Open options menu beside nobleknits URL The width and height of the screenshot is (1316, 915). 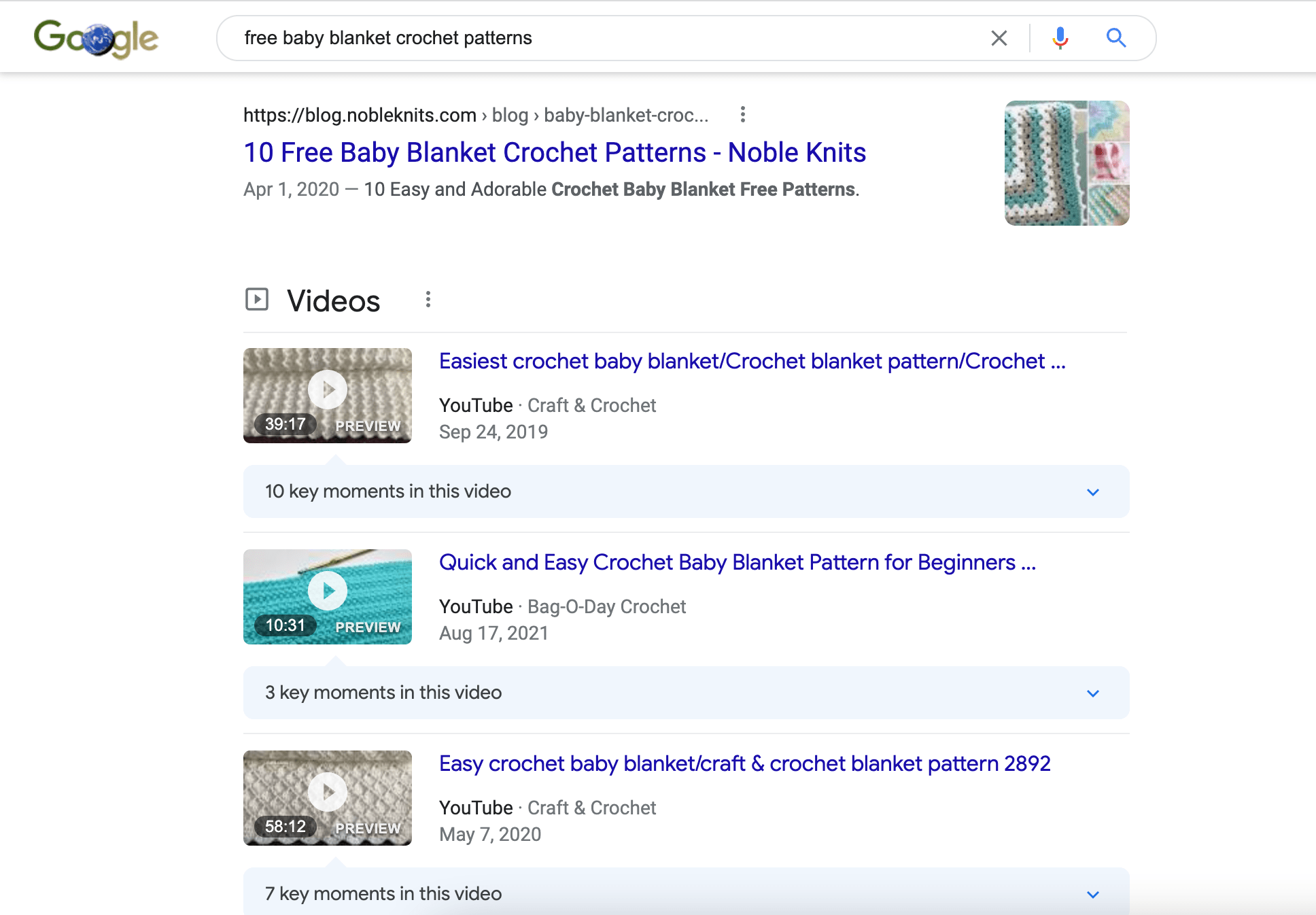[x=743, y=114]
